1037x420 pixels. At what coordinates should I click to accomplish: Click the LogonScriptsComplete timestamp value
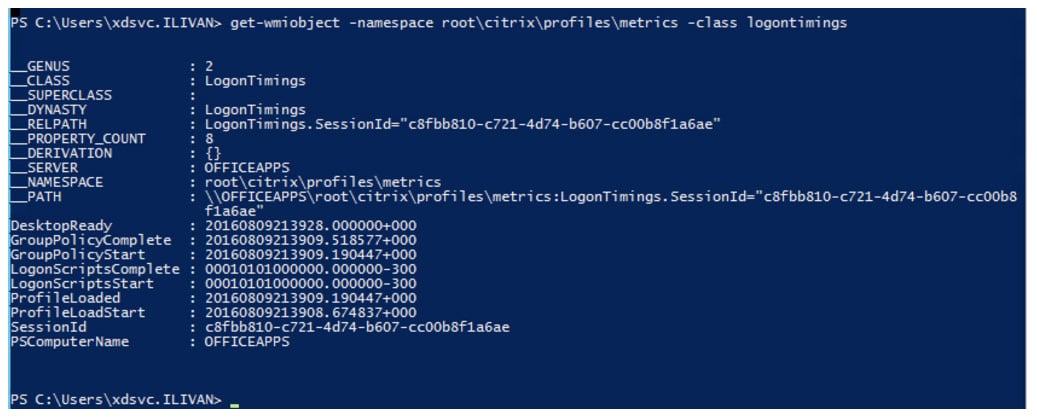(310, 270)
